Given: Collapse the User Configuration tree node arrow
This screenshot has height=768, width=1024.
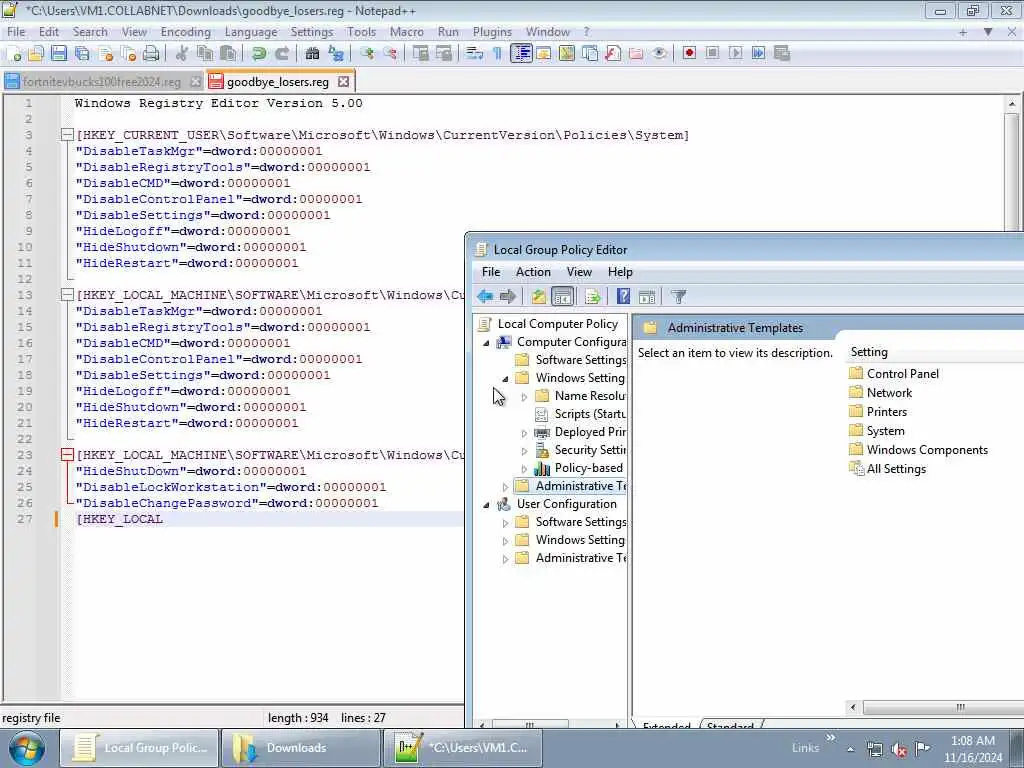Looking at the screenshot, I should point(486,505).
